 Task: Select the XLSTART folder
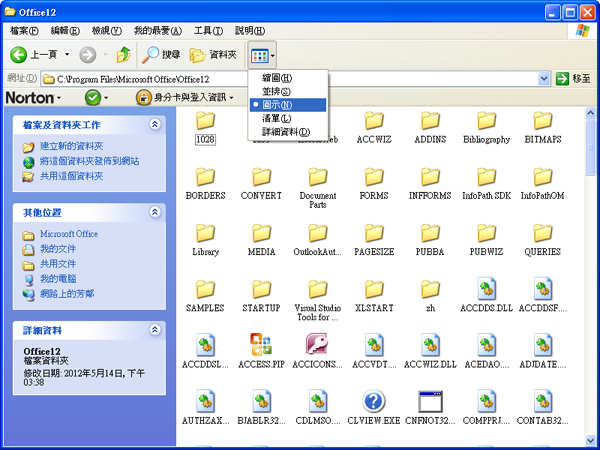[374, 297]
